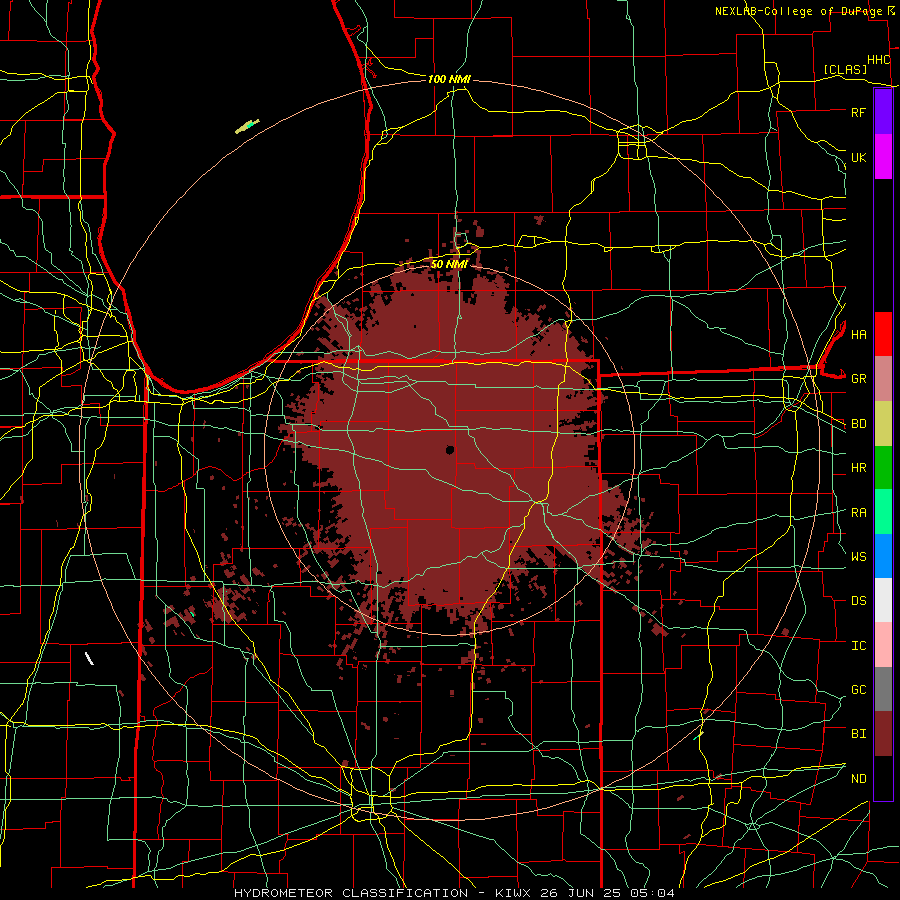900x900 pixels.
Task: Click the BI legend label text
Action: click(858, 734)
